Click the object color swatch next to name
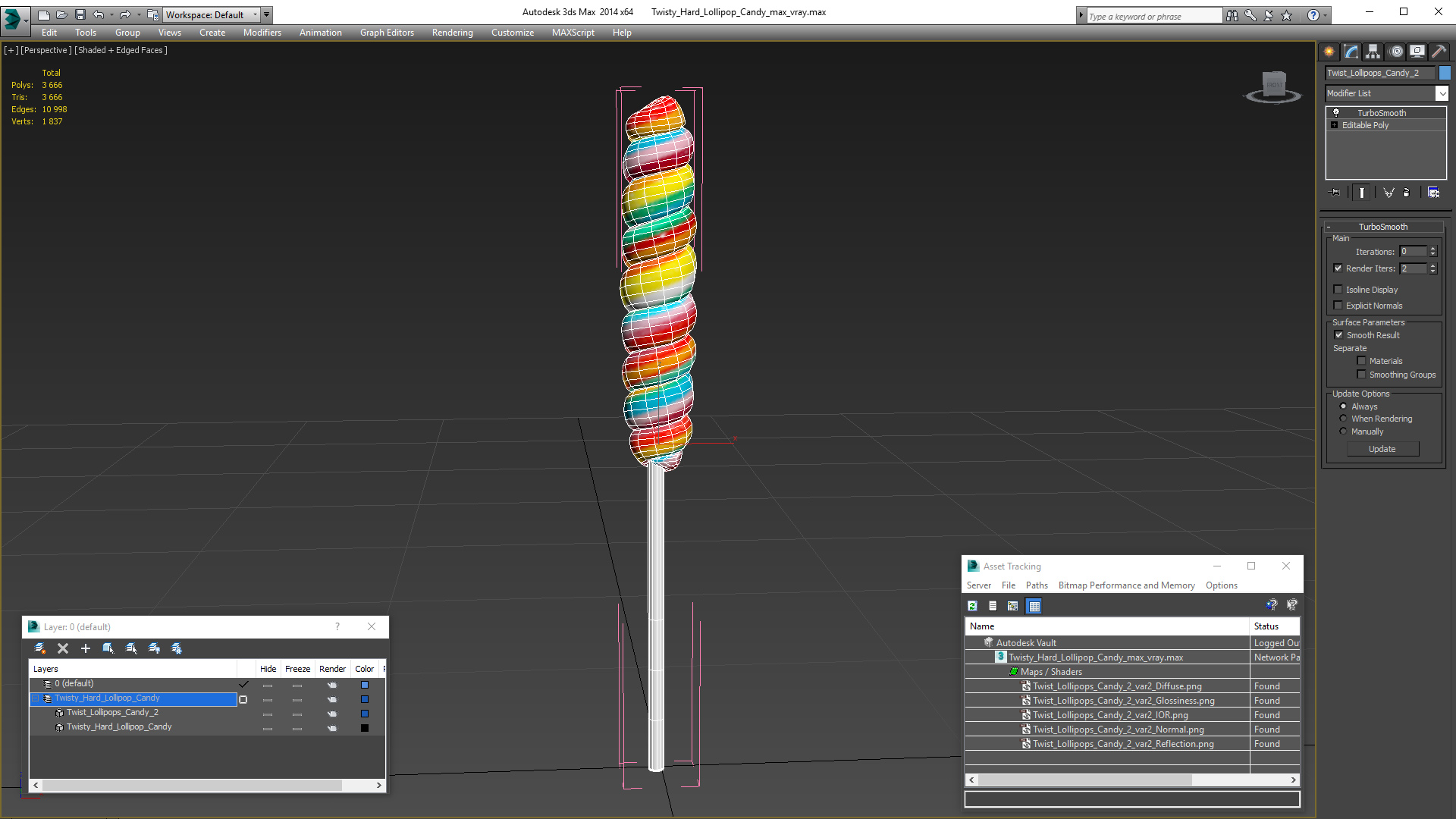The height and width of the screenshot is (819, 1456). click(1444, 73)
